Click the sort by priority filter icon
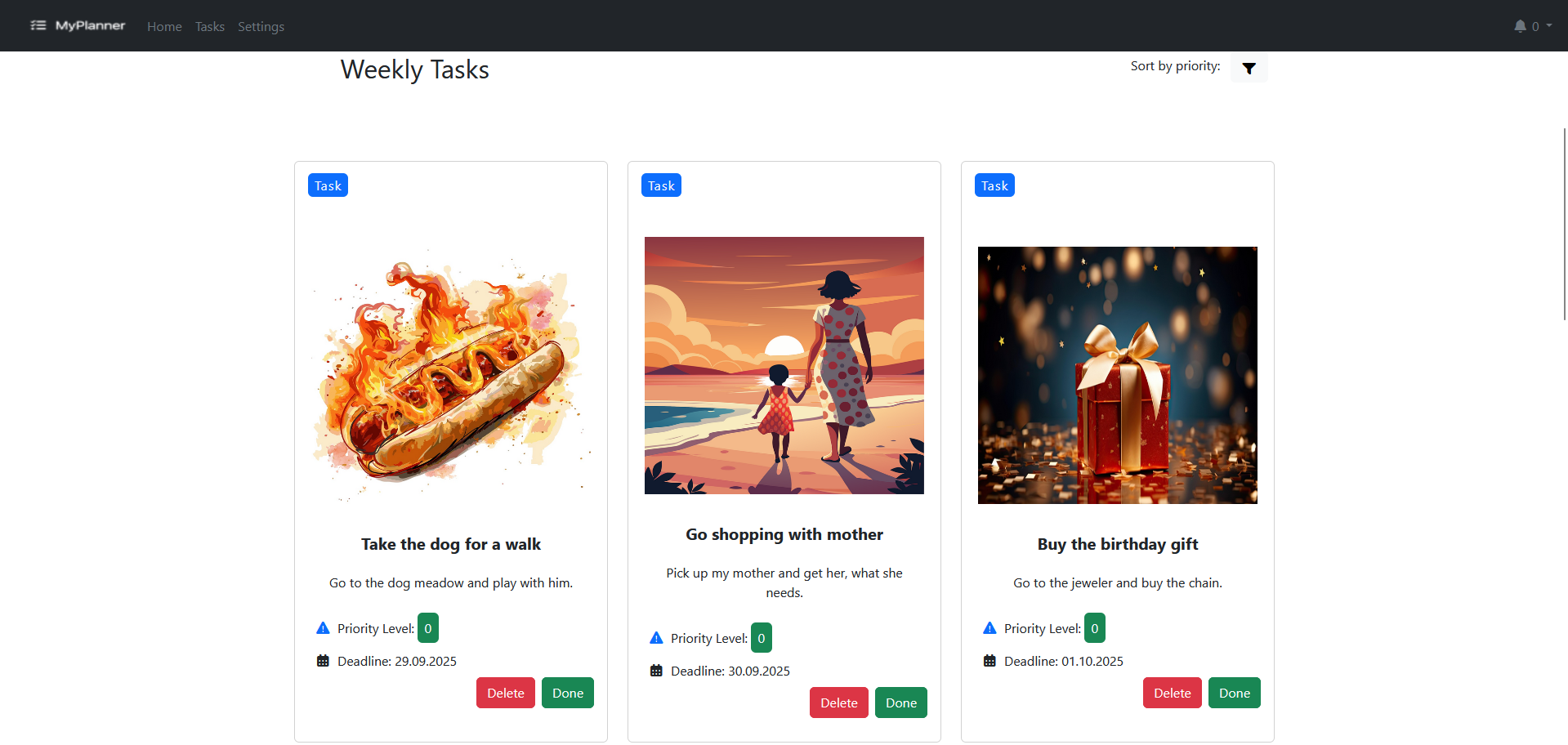Image resolution: width=1568 pixels, height=745 pixels. (x=1249, y=69)
